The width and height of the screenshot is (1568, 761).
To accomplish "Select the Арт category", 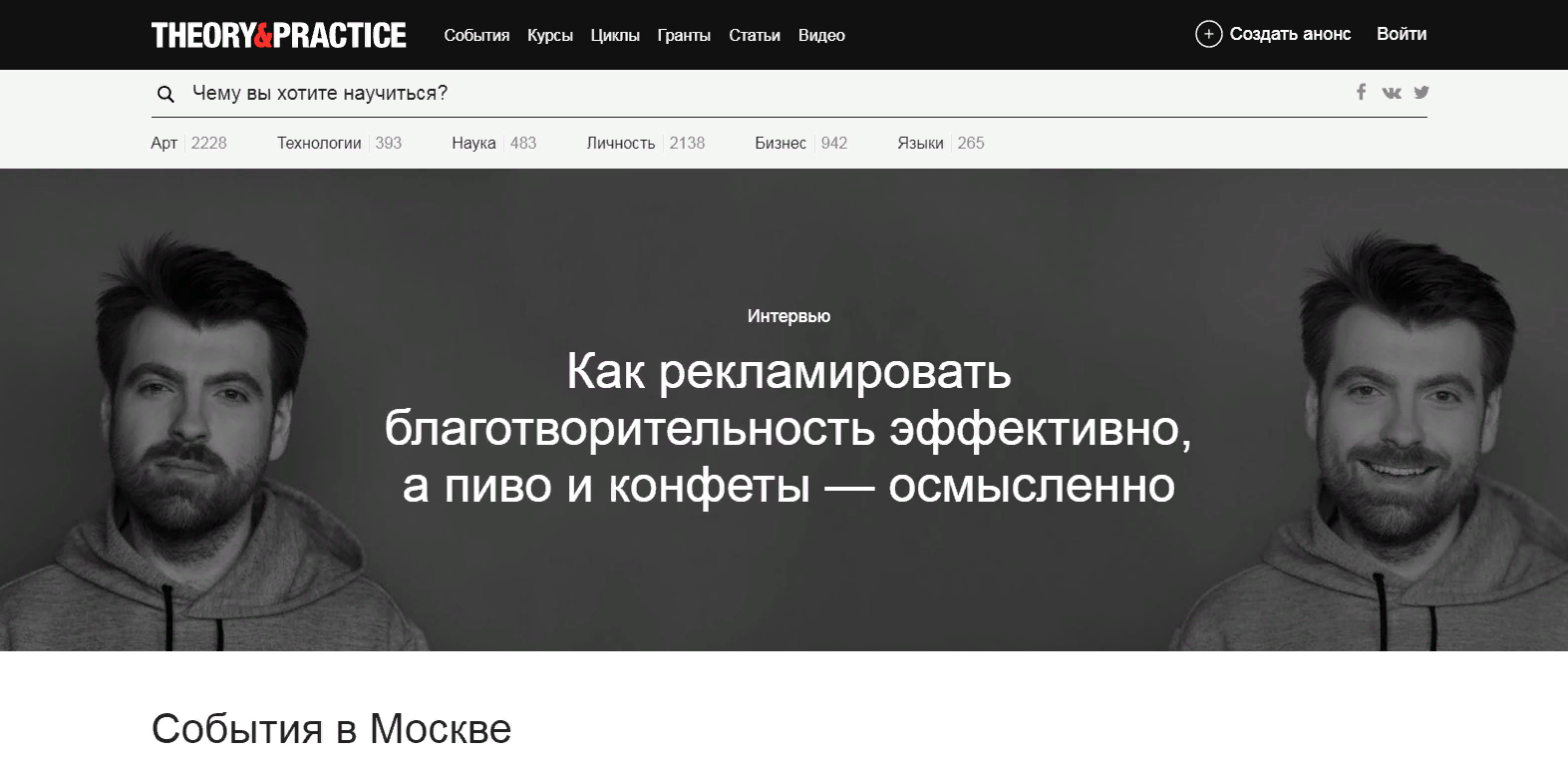I will click(x=164, y=143).
